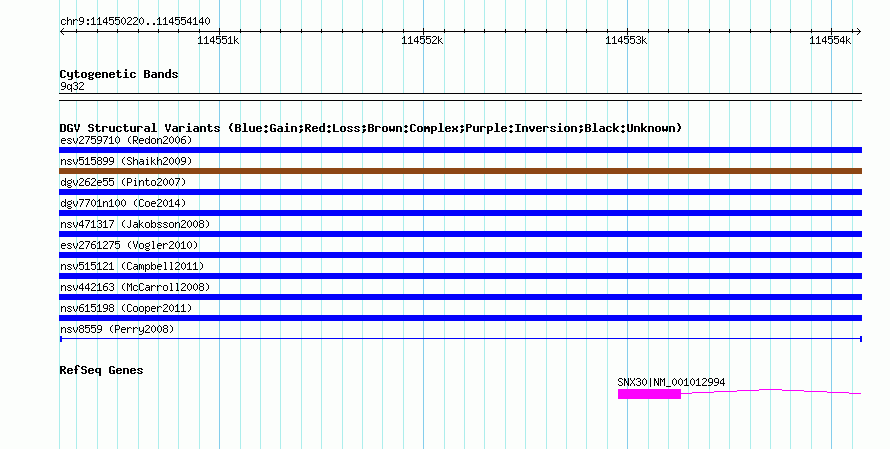Open nsv615198 (Cooper2011) variant
This screenshot has width=890, height=449.
click(126, 308)
